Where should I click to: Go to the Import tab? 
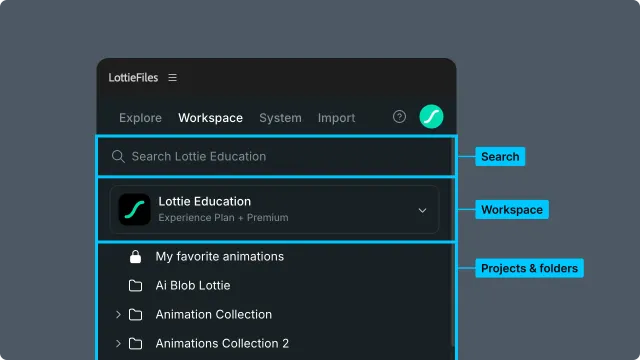(x=337, y=118)
